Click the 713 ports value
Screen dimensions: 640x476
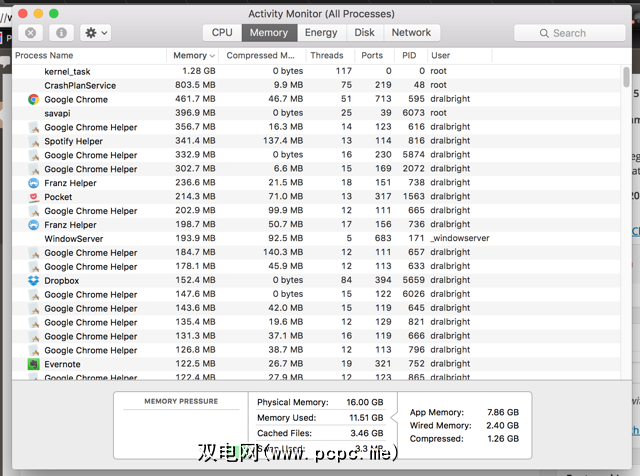pyautogui.click(x=383, y=99)
